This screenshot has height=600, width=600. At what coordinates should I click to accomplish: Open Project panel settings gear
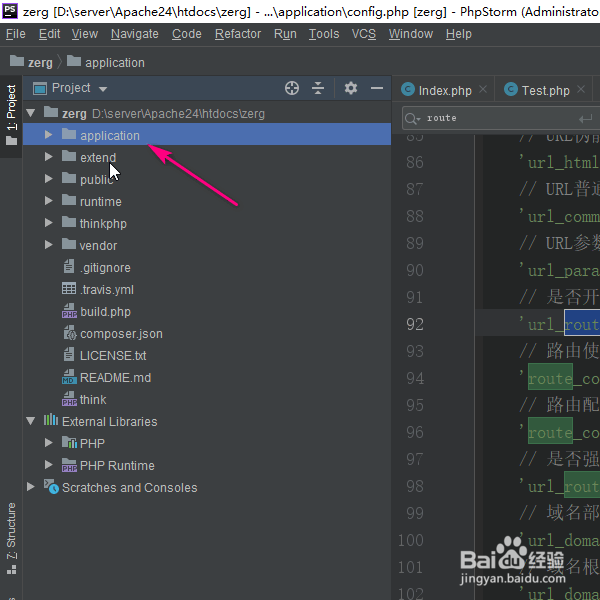point(351,88)
